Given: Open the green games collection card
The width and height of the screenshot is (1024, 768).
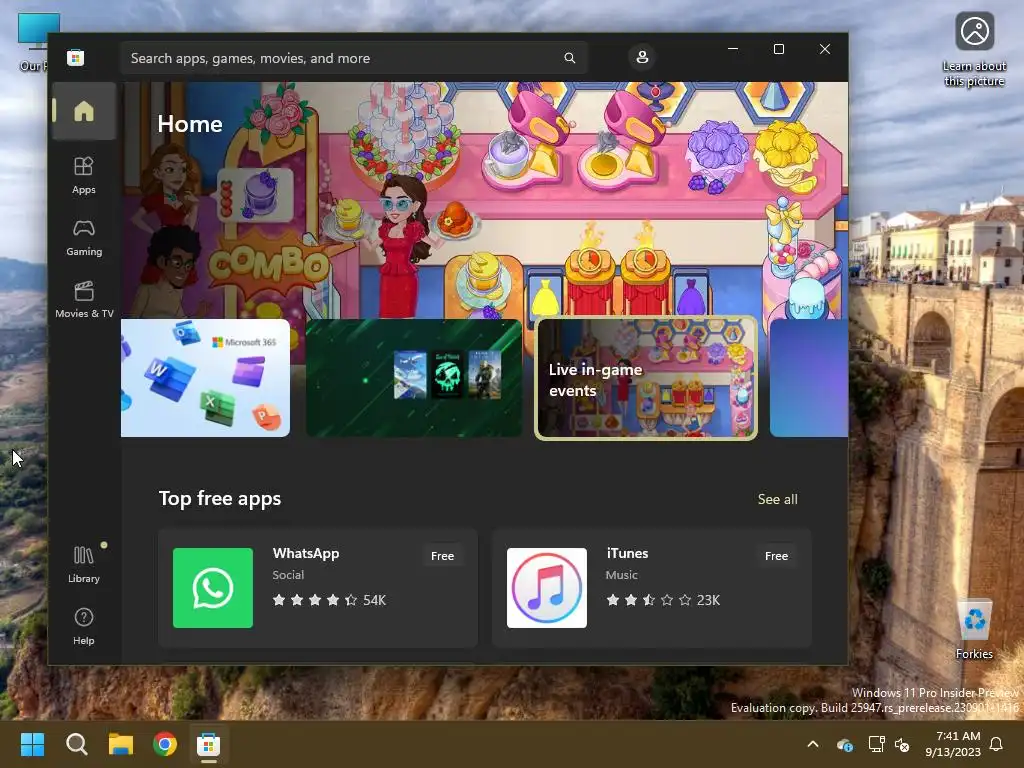Looking at the screenshot, I should [x=414, y=377].
